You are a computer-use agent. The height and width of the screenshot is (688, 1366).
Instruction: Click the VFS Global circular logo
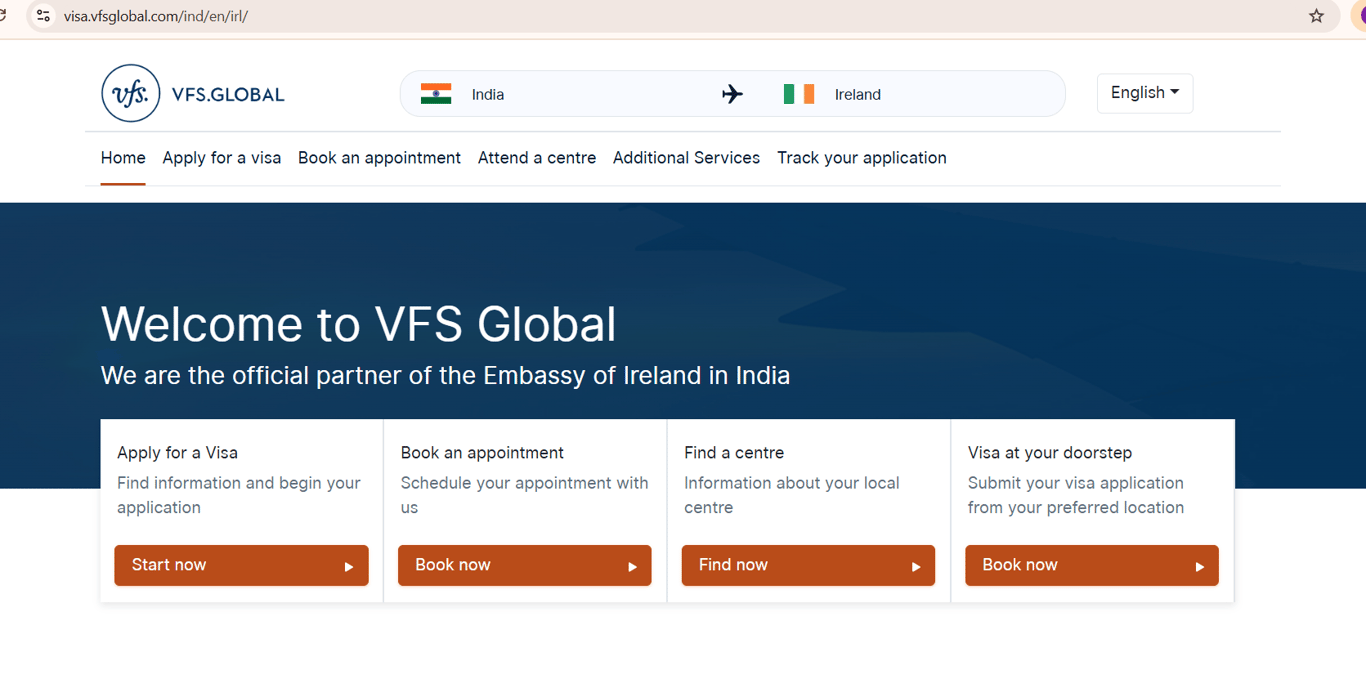(x=131, y=93)
